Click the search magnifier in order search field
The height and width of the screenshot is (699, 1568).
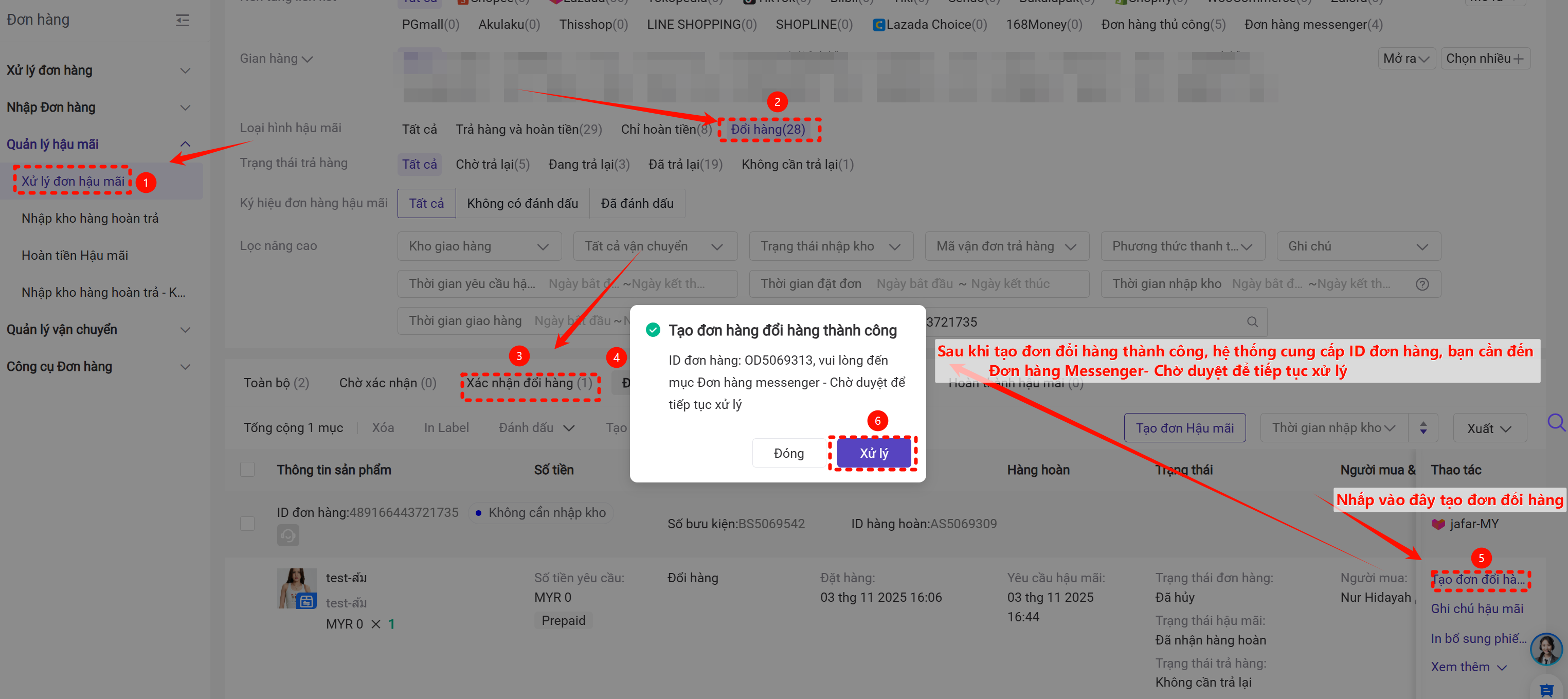(x=1252, y=321)
